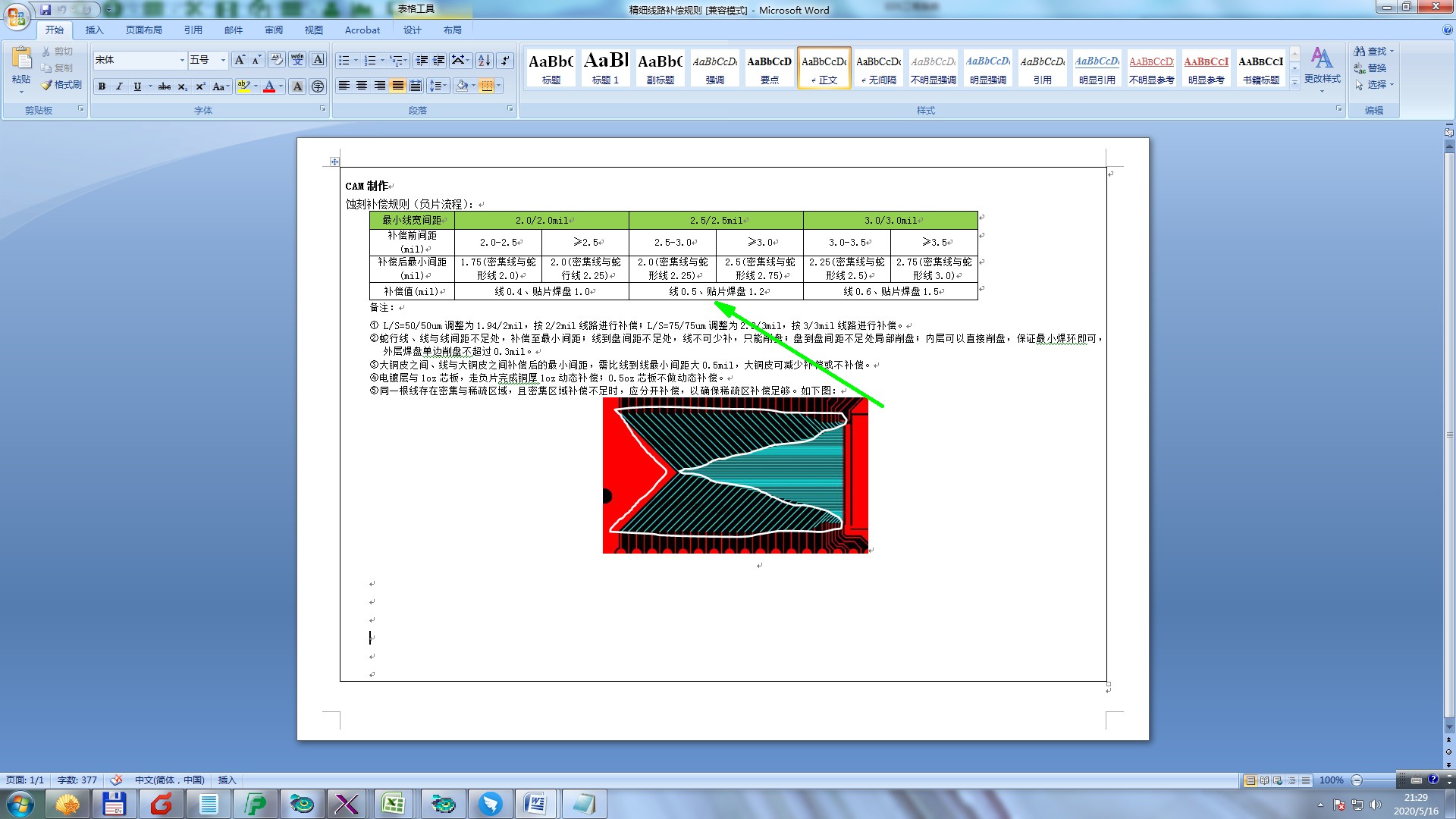The image size is (1456, 819).
Task: Click show paragraph marks icon
Action: click(x=505, y=60)
